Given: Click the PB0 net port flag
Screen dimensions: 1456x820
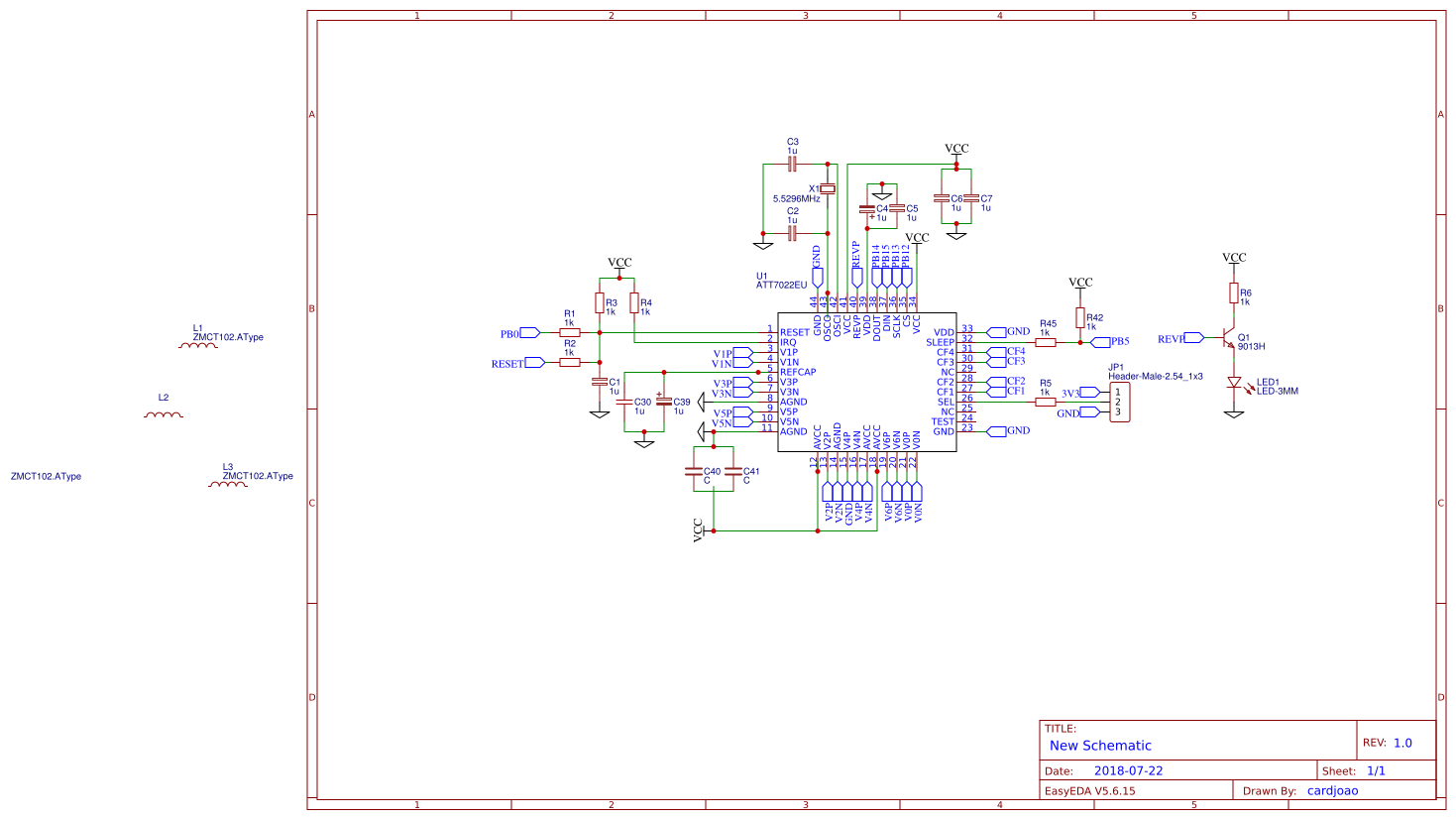Looking at the screenshot, I should pos(528,333).
